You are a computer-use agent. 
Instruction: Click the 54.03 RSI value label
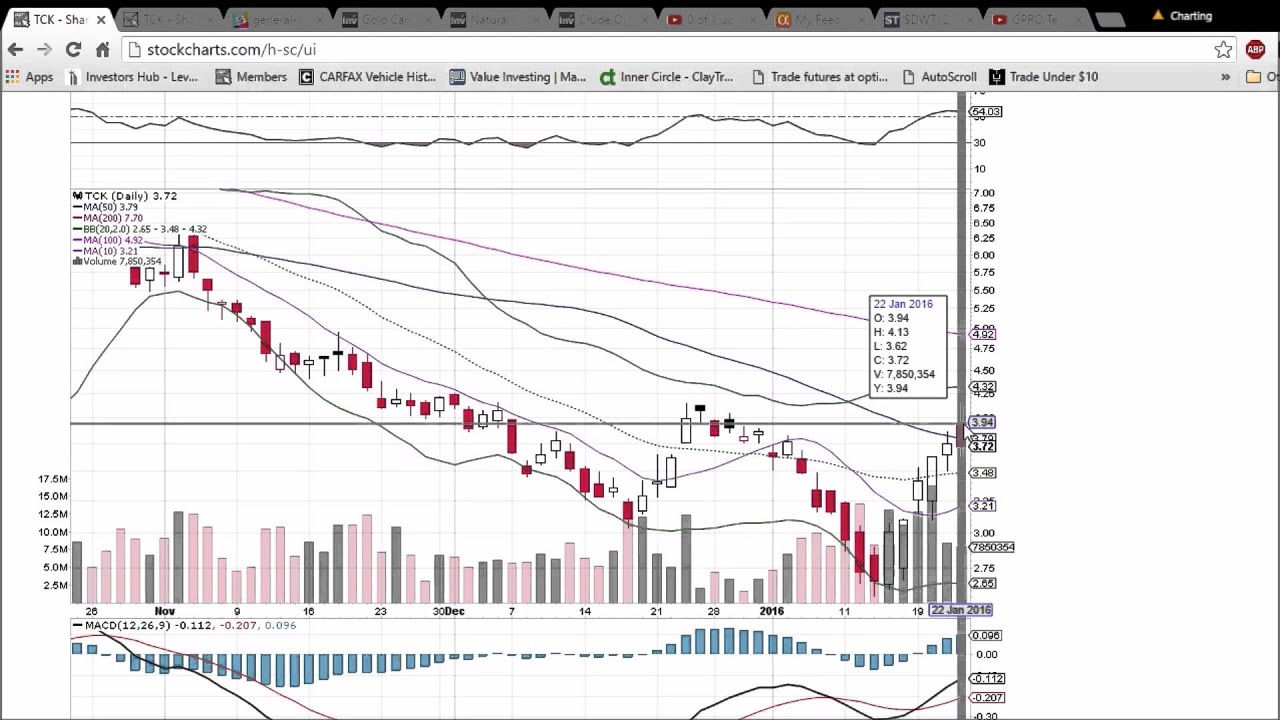point(986,111)
